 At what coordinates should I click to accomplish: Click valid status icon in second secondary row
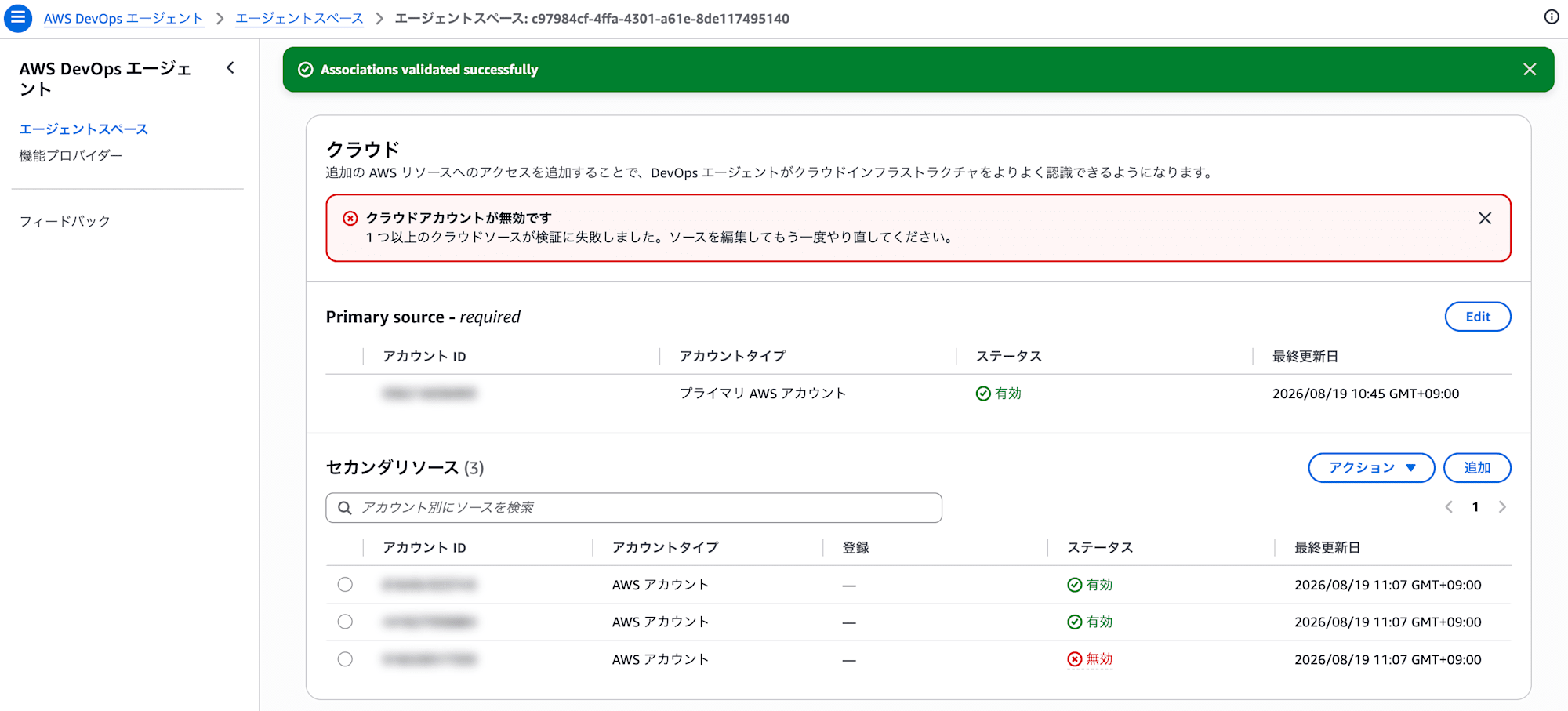point(1075,622)
